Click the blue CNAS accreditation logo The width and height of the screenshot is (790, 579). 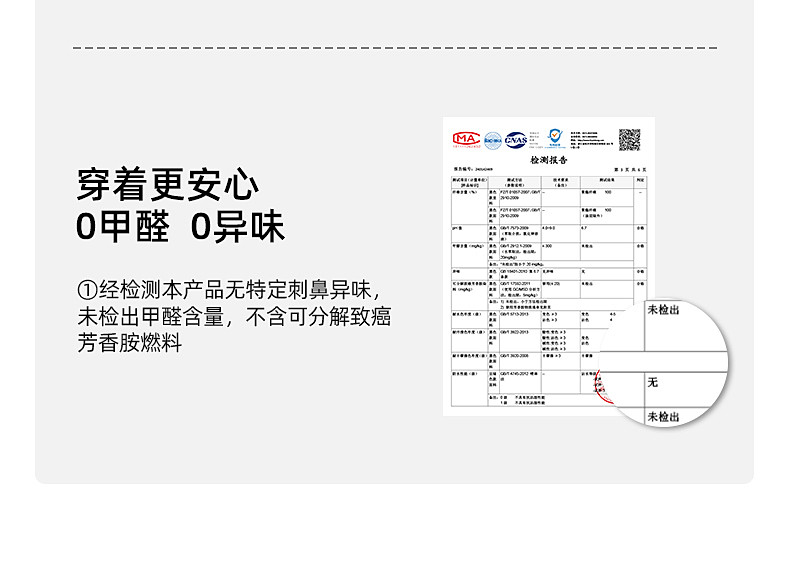pyautogui.click(x=516, y=140)
